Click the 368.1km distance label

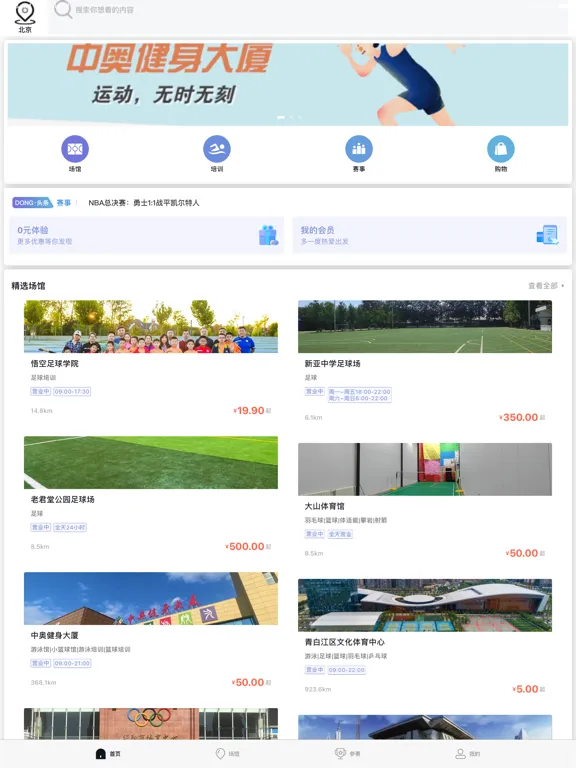tap(44, 683)
